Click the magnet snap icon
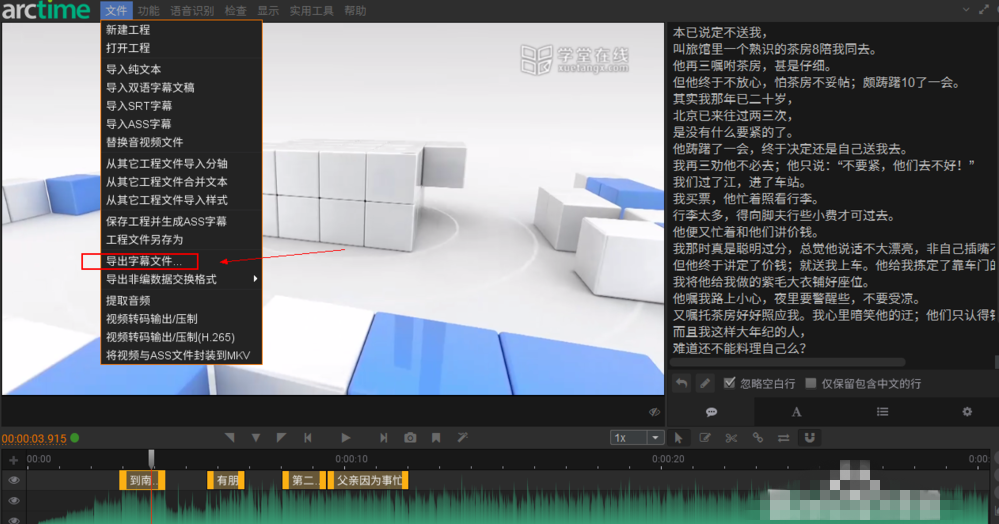 (x=810, y=438)
